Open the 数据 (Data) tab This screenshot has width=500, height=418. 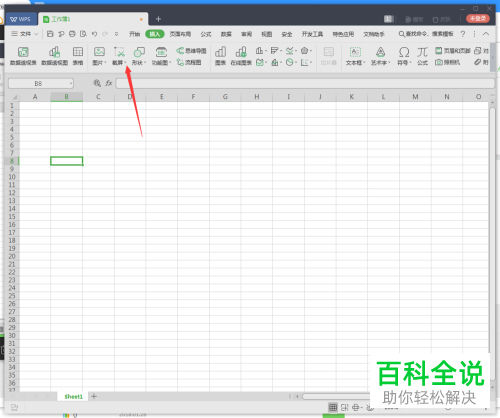(226, 34)
